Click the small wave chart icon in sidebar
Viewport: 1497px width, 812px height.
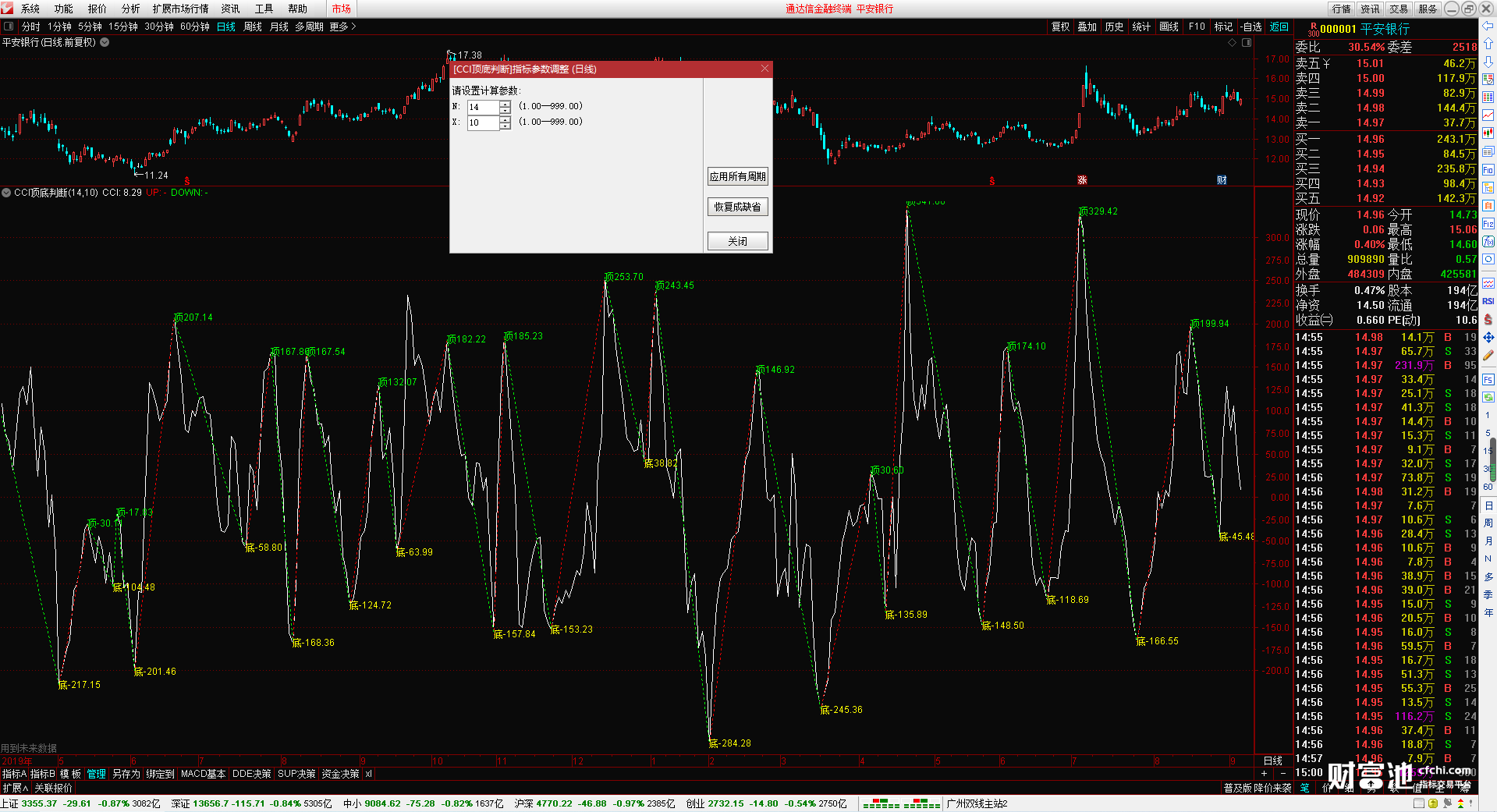pyautogui.click(x=1488, y=283)
